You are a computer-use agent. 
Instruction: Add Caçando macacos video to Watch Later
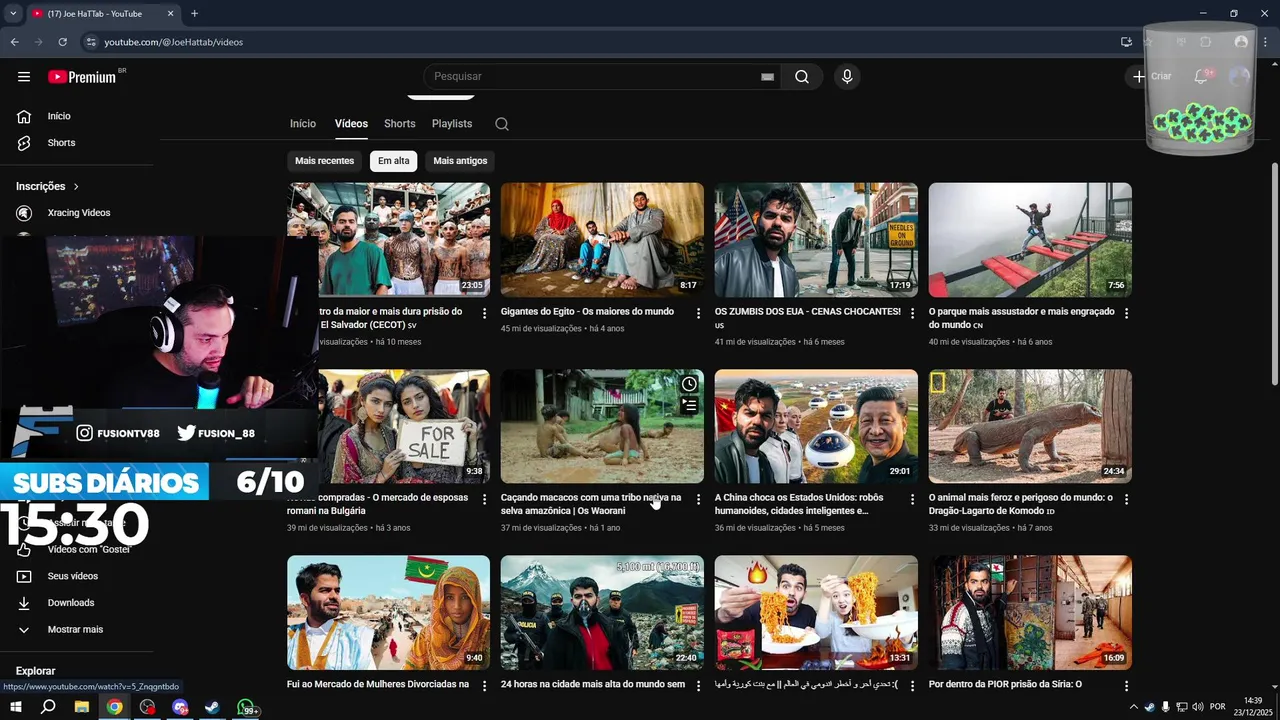coord(689,384)
